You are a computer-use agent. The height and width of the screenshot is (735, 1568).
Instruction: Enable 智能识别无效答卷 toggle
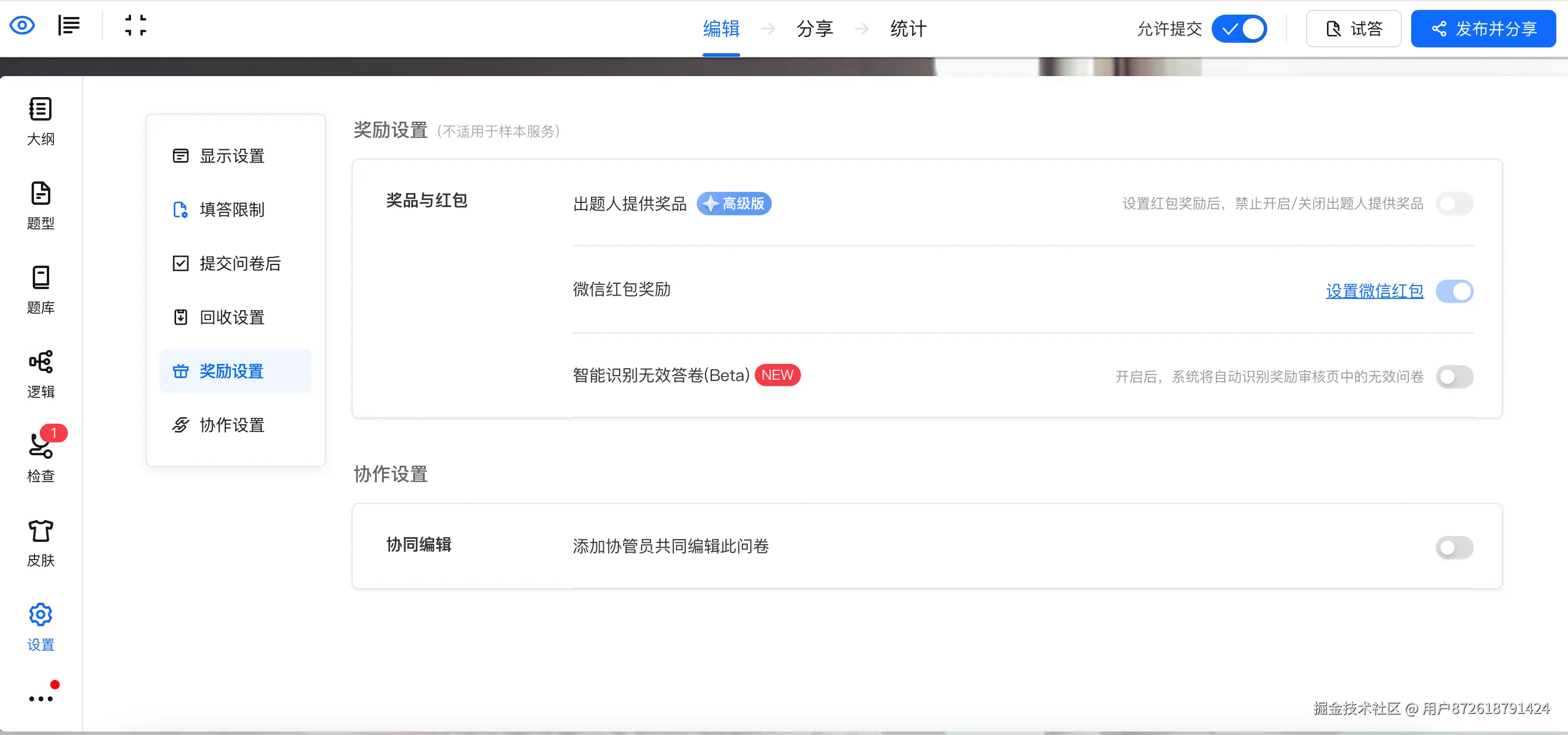pos(1454,377)
